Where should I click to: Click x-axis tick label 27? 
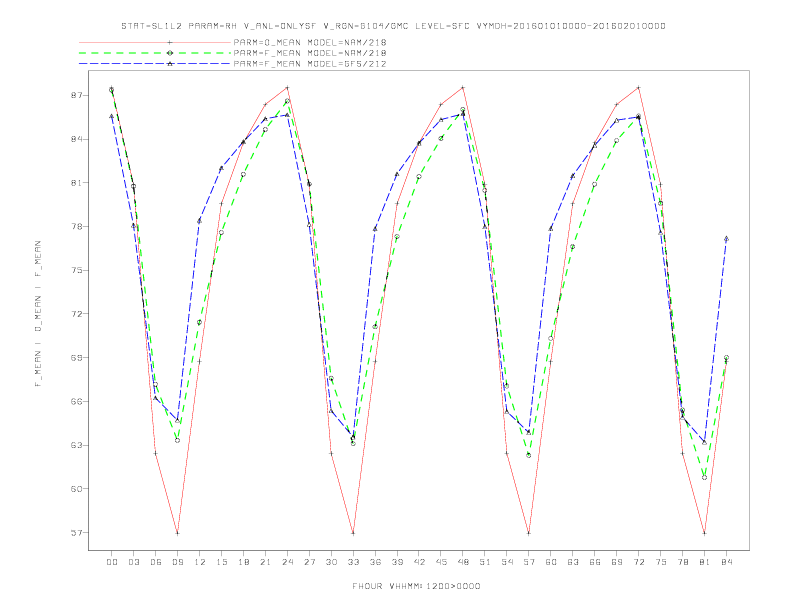310,562
